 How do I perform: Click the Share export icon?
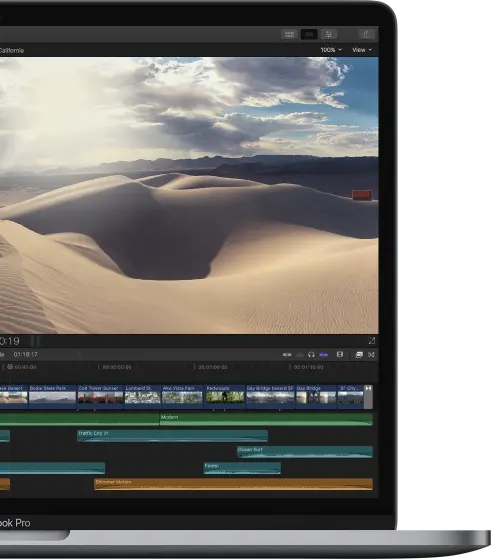click(367, 34)
